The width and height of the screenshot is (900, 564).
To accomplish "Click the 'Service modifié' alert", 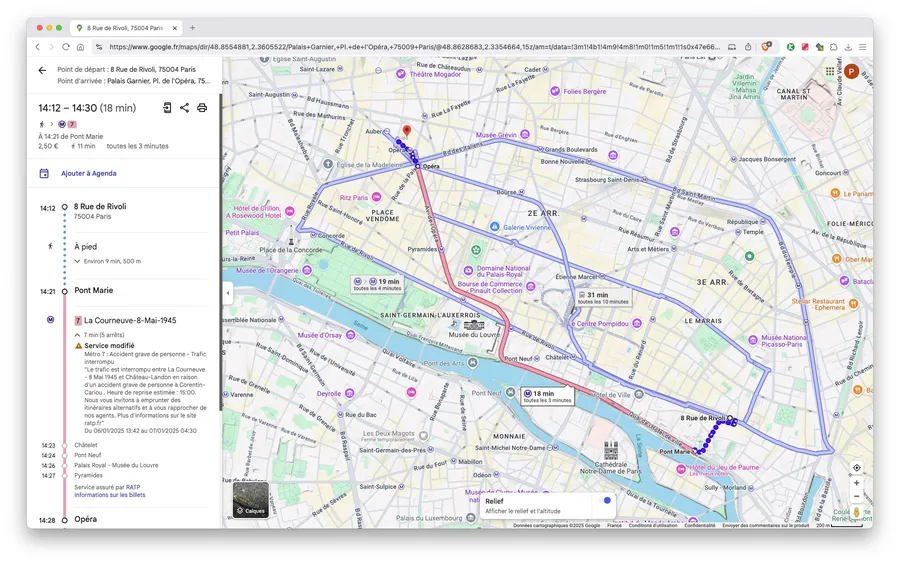I will point(109,345).
